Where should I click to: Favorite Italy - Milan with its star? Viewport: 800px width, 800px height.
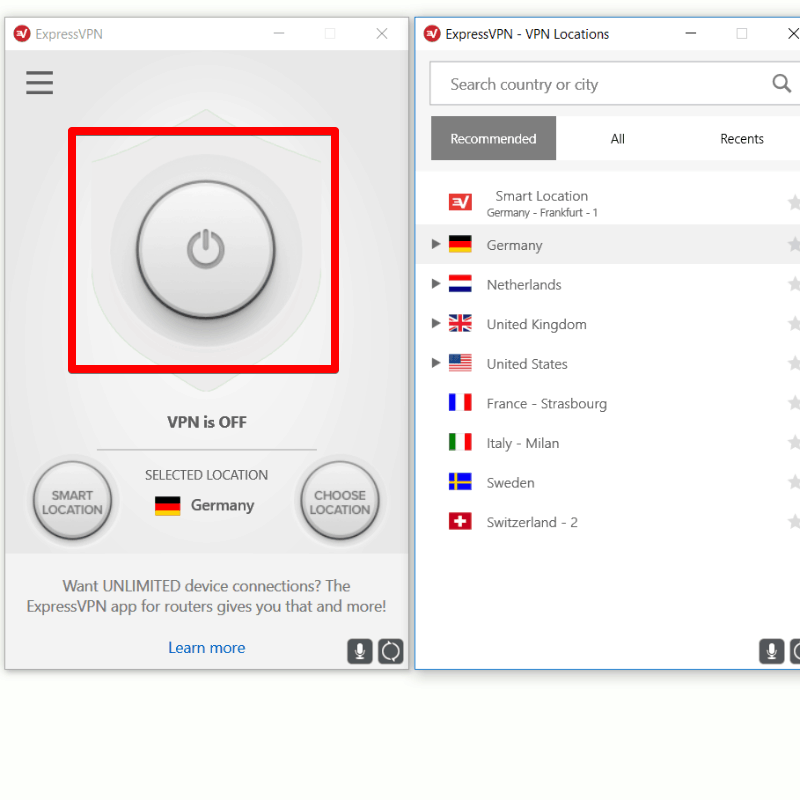tap(794, 442)
